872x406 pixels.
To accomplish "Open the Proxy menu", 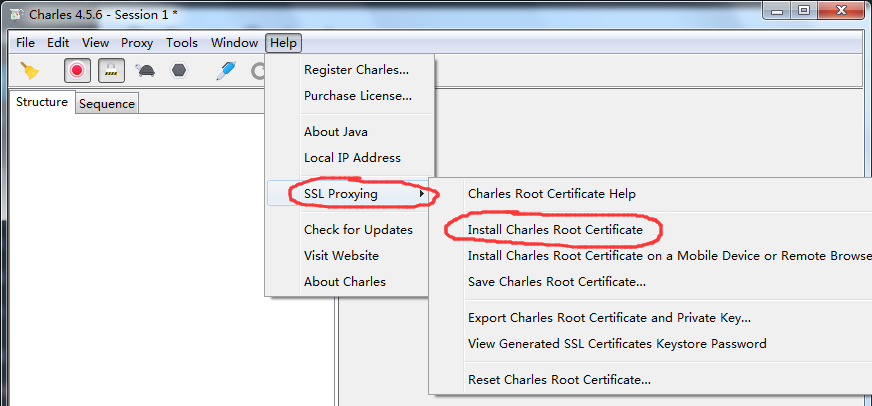I will (137, 43).
